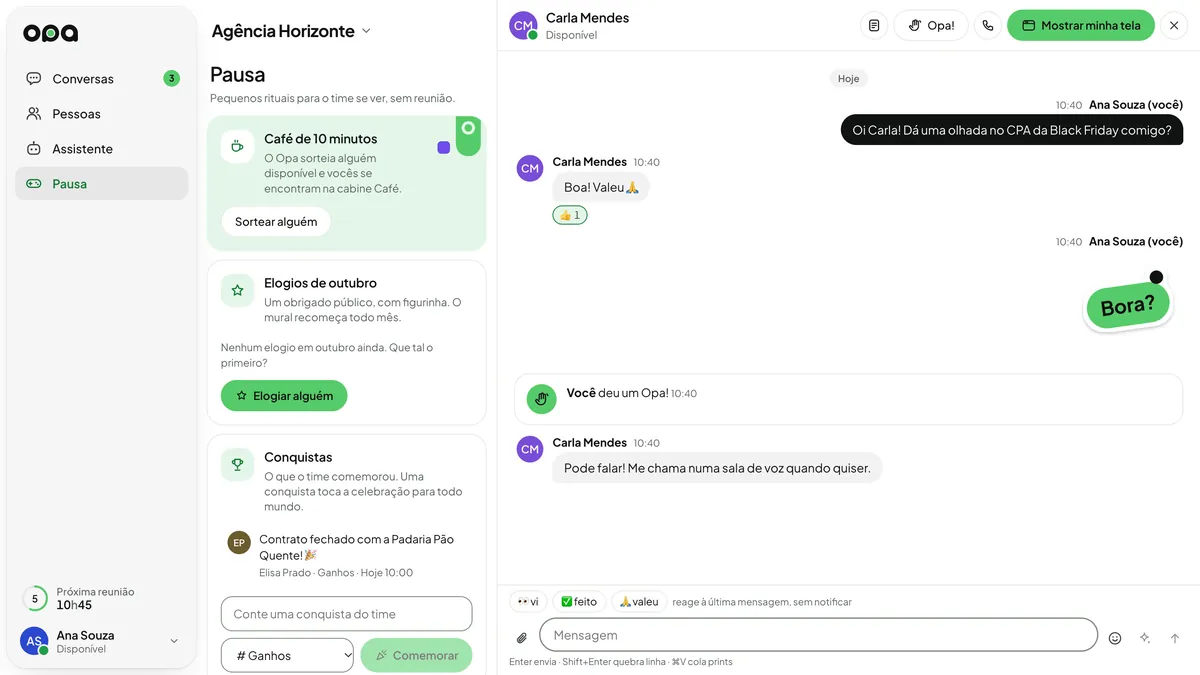Screen dimensions: 1200x675
Task: Send an Opa! wave from the header
Action: click(x=931, y=26)
